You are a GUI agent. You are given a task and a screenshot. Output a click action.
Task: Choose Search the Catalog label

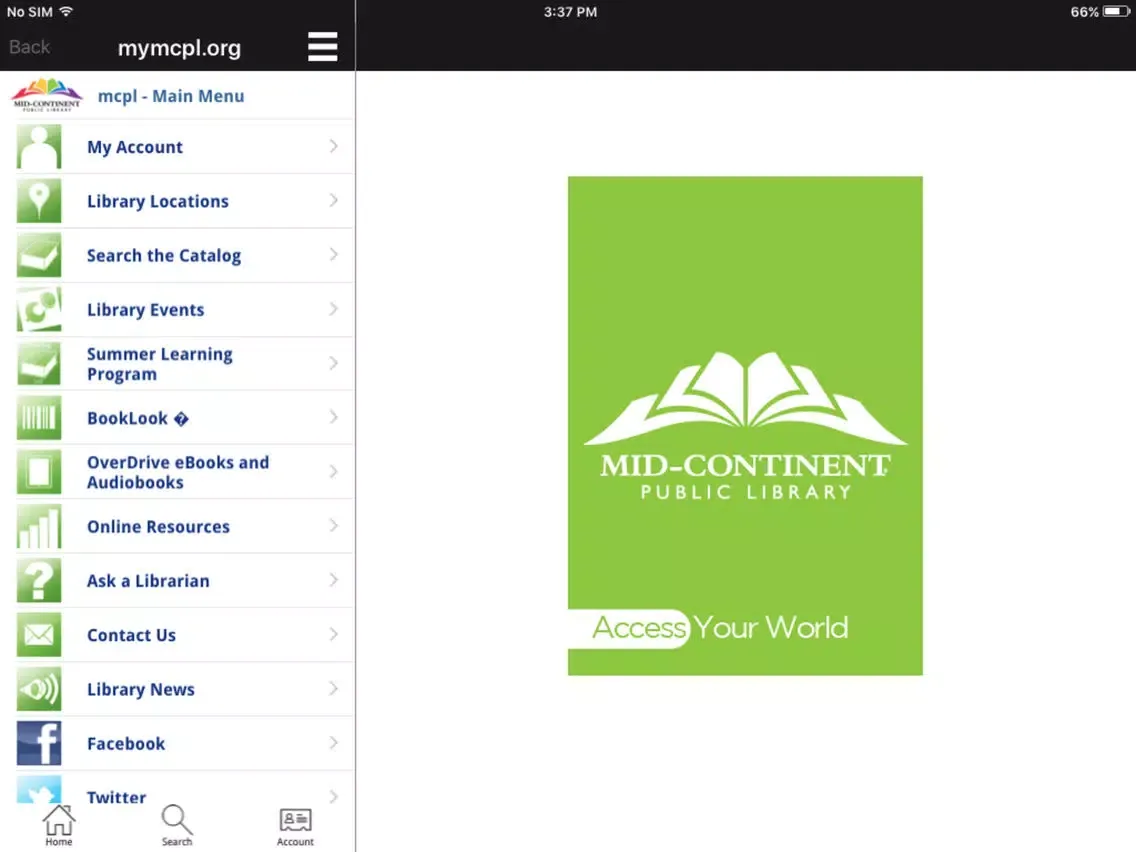coord(164,256)
